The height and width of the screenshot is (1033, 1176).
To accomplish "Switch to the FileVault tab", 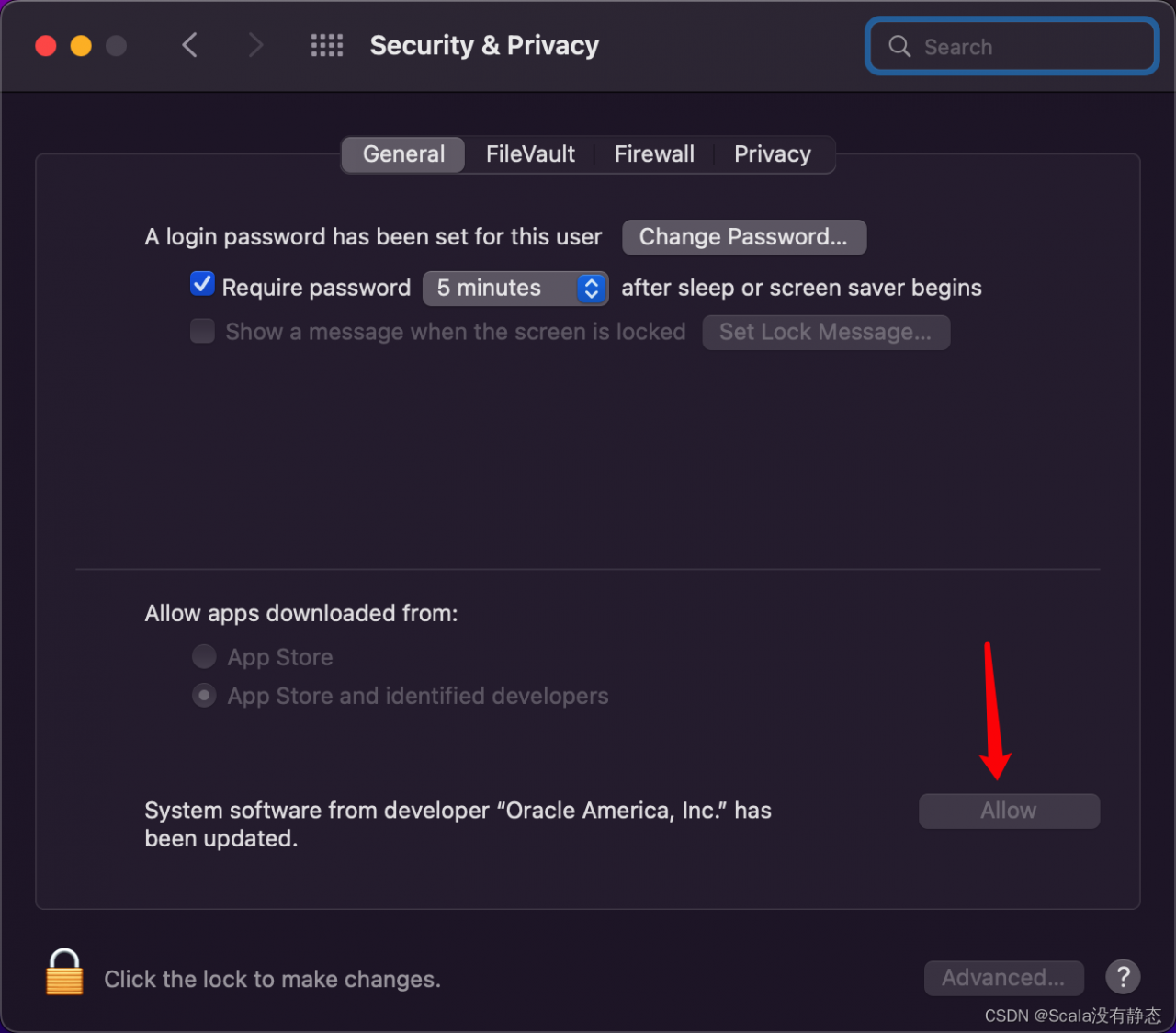I will (530, 154).
